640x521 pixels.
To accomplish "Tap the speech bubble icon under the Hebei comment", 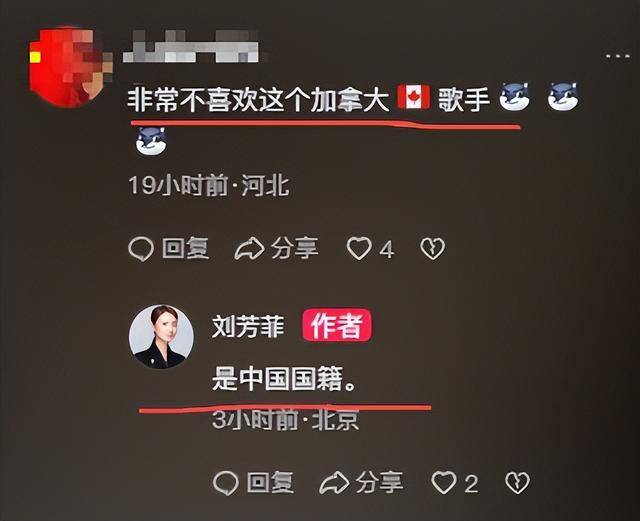I will click(141, 249).
